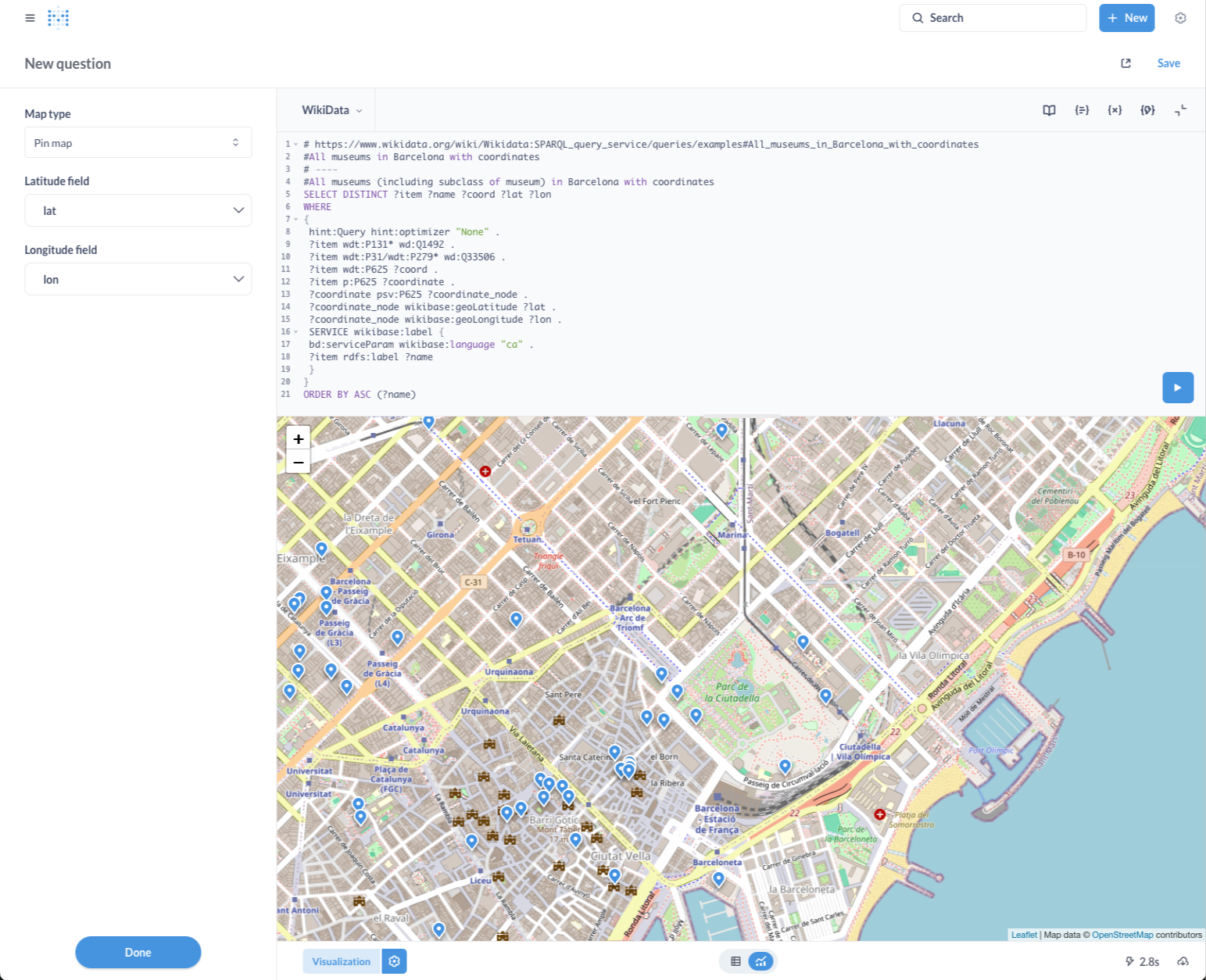Click the pin below el Raval label
This screenshot has width=1206, height=980.
[438, 931]
